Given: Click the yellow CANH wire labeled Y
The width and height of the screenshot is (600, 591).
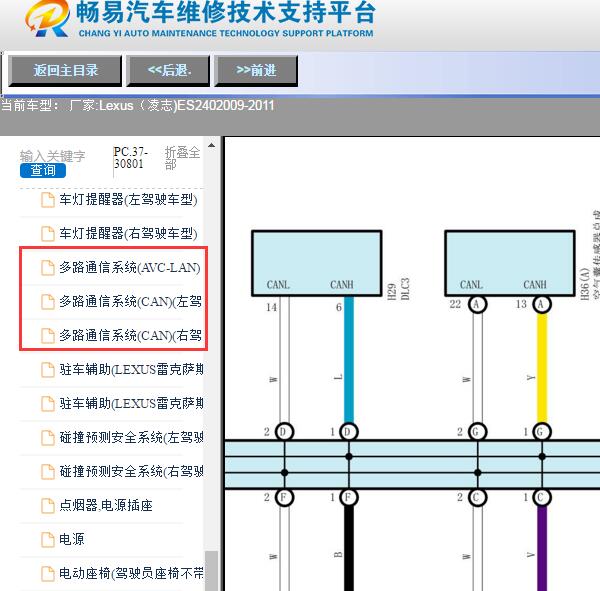Looking at the screenshot, I should [542, 367].
